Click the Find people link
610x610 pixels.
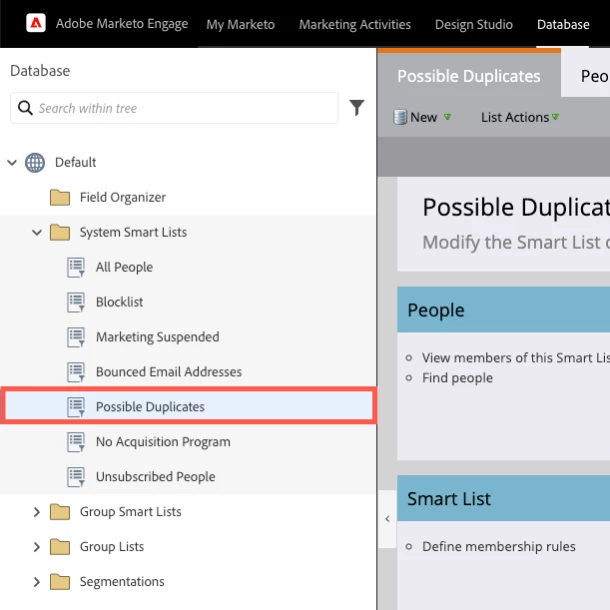click(x=458, y=378)
